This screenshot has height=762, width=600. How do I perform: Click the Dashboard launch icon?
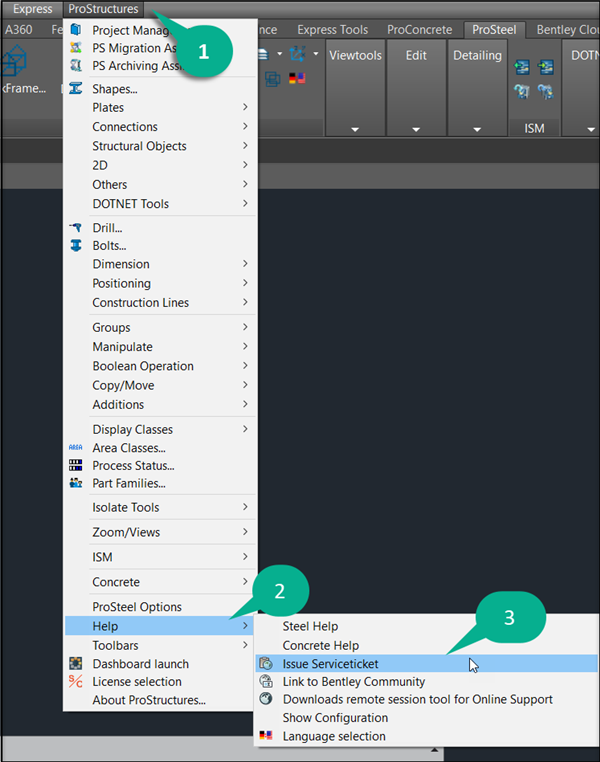[76, 663]
